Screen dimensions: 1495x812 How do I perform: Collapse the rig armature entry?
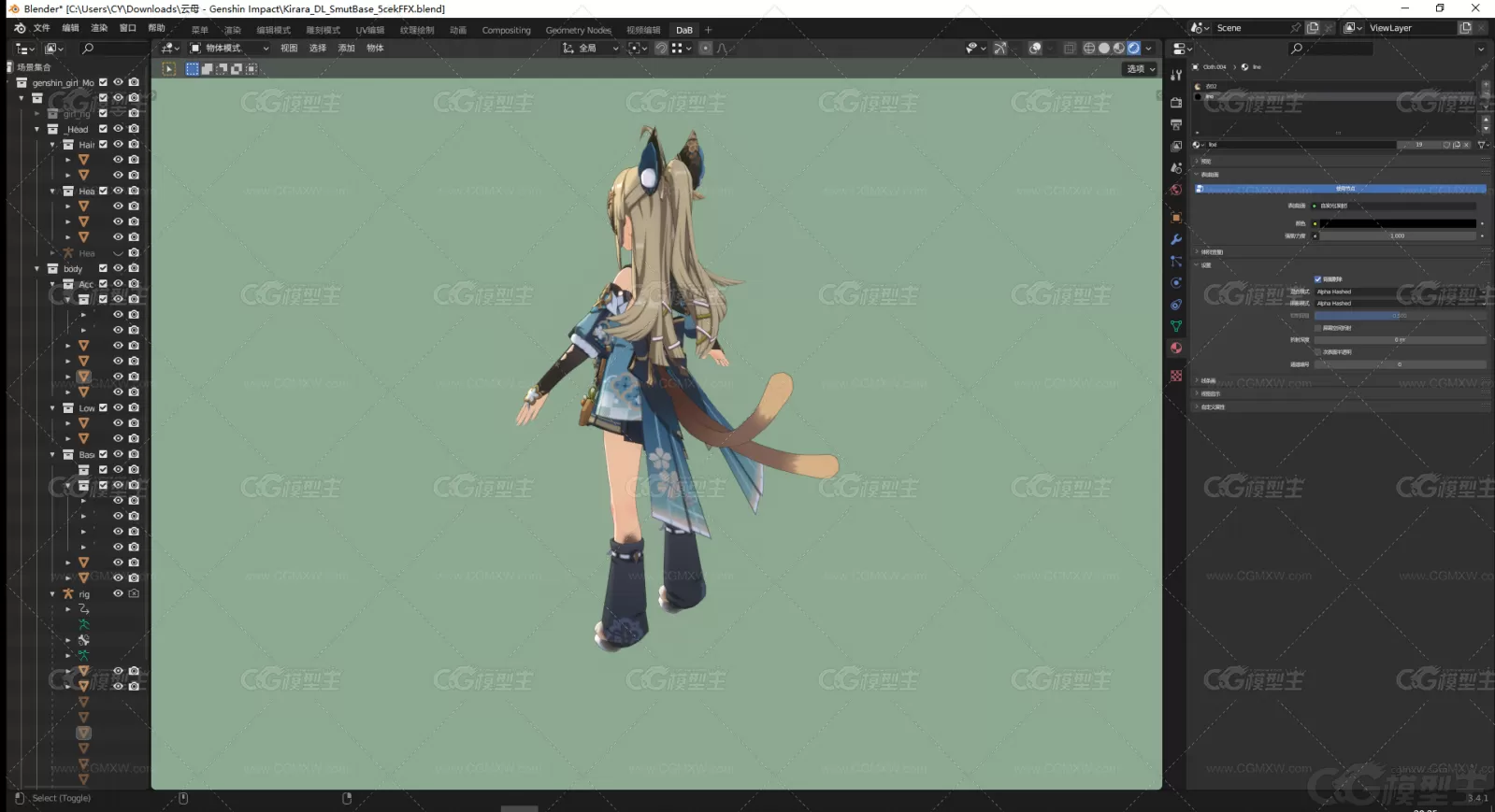pyautogui.click(x=52, y=593)
